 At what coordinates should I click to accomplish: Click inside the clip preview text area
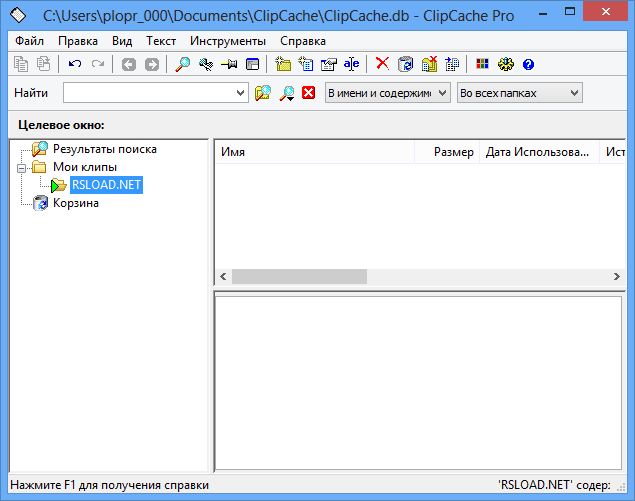[x=418, y=383]
